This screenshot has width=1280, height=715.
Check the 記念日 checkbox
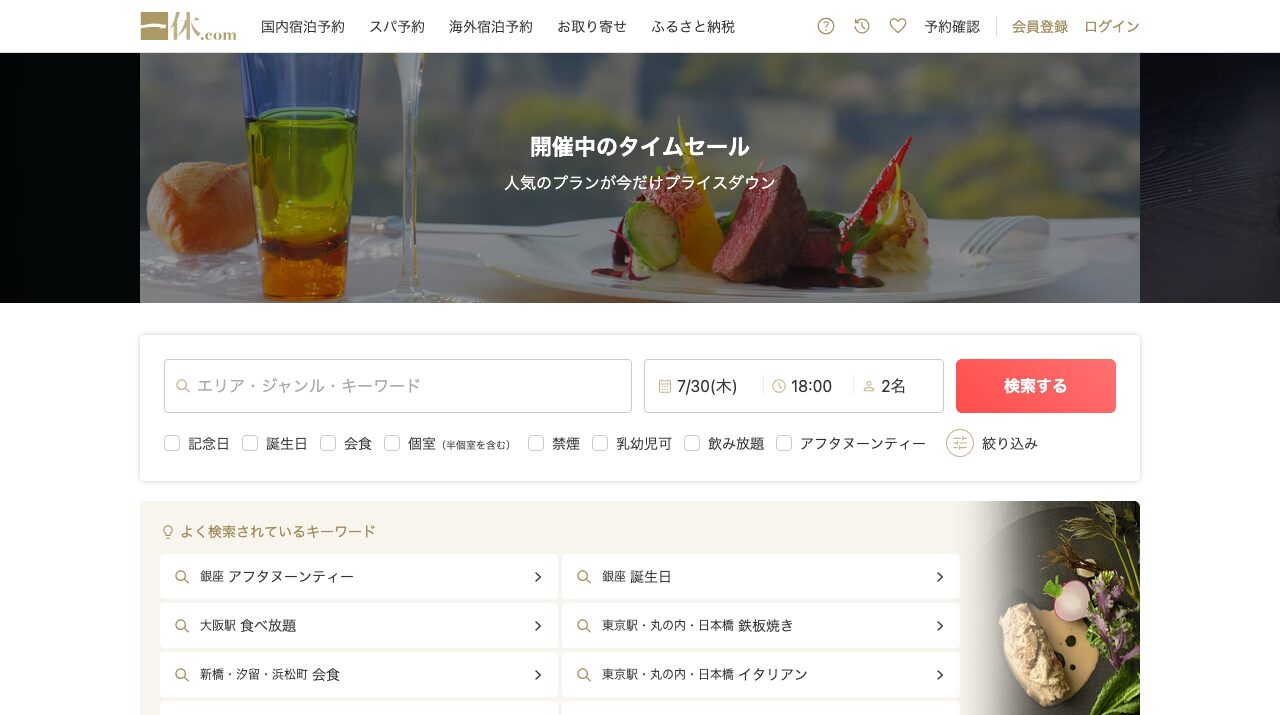(172, 443)
